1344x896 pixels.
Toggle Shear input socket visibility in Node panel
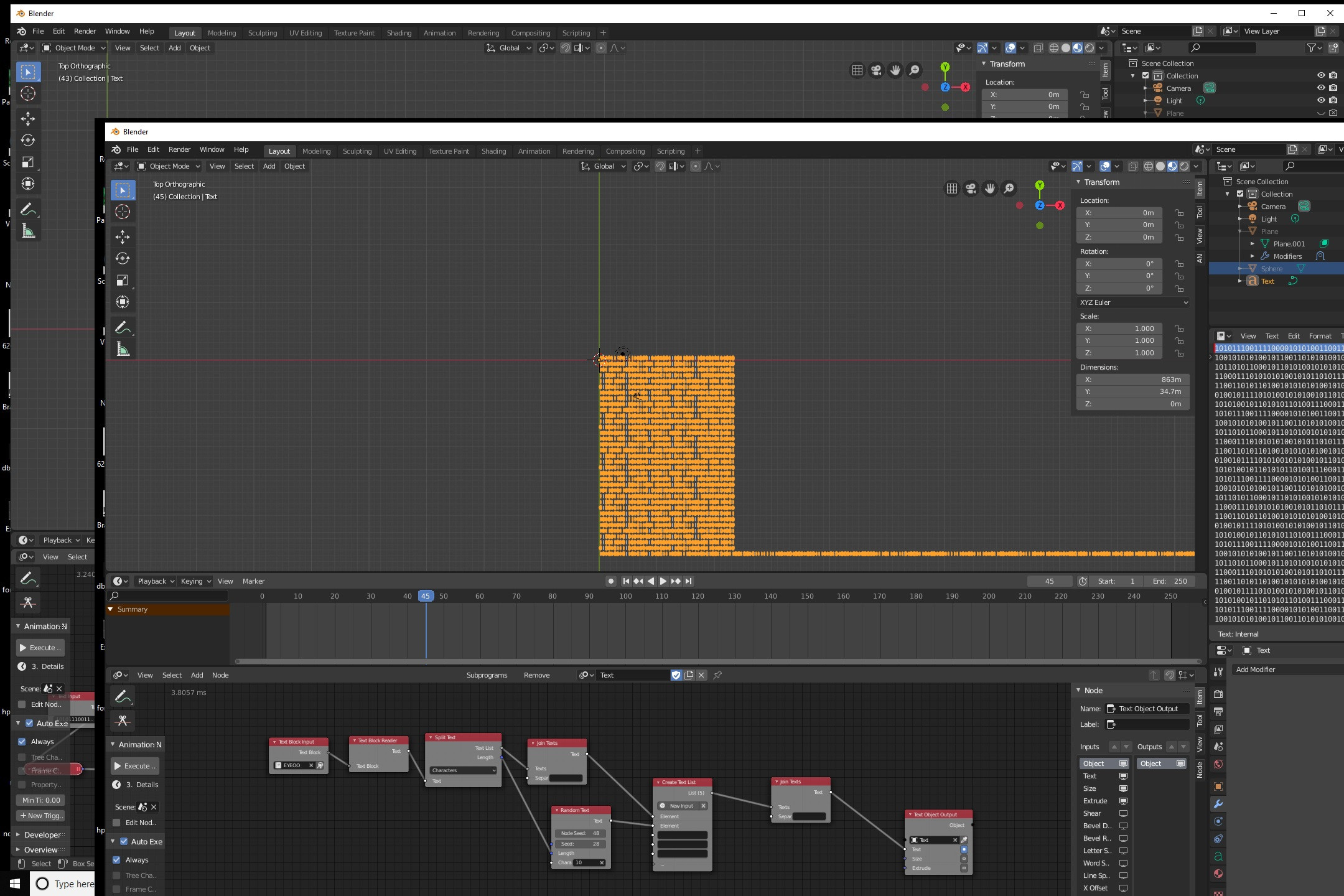click(1123, 813)
